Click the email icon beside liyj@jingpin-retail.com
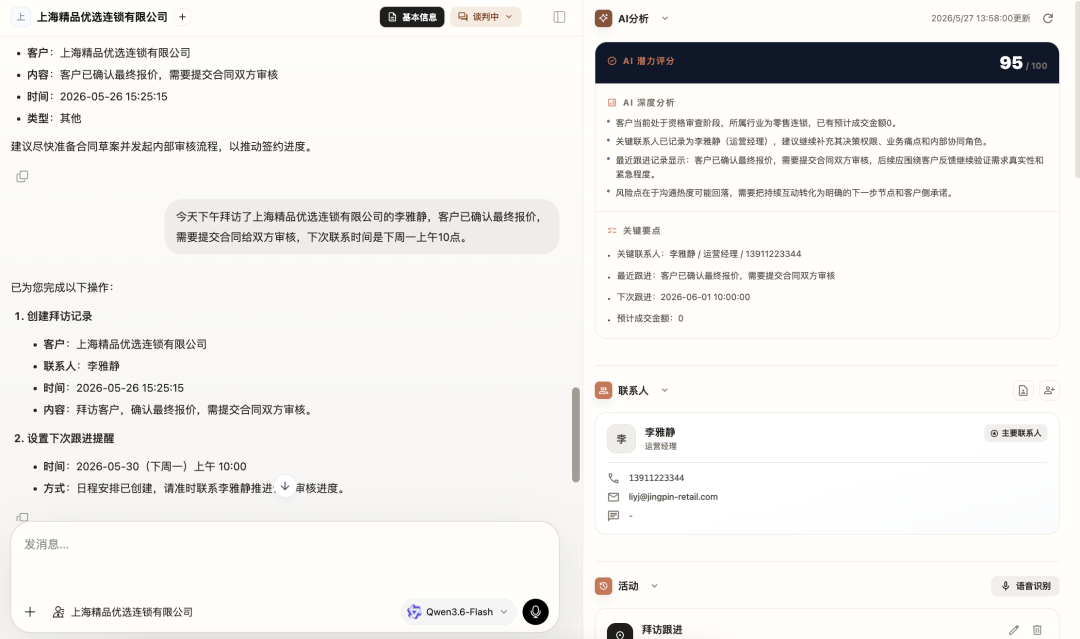Image resolution: width=1080 pixels, height=639 pixels. pyautogui.click(x=613, y=497)
